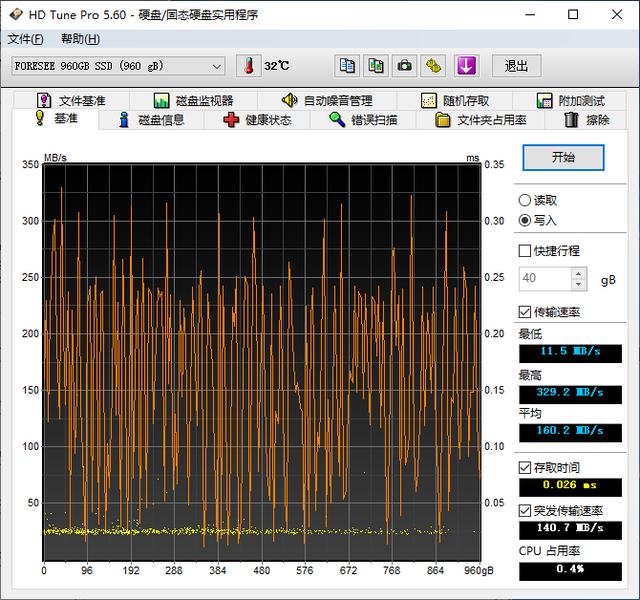Enable the 快捷行程 checkbox
This screenshot has height=600, width=640.
[524, 251]
